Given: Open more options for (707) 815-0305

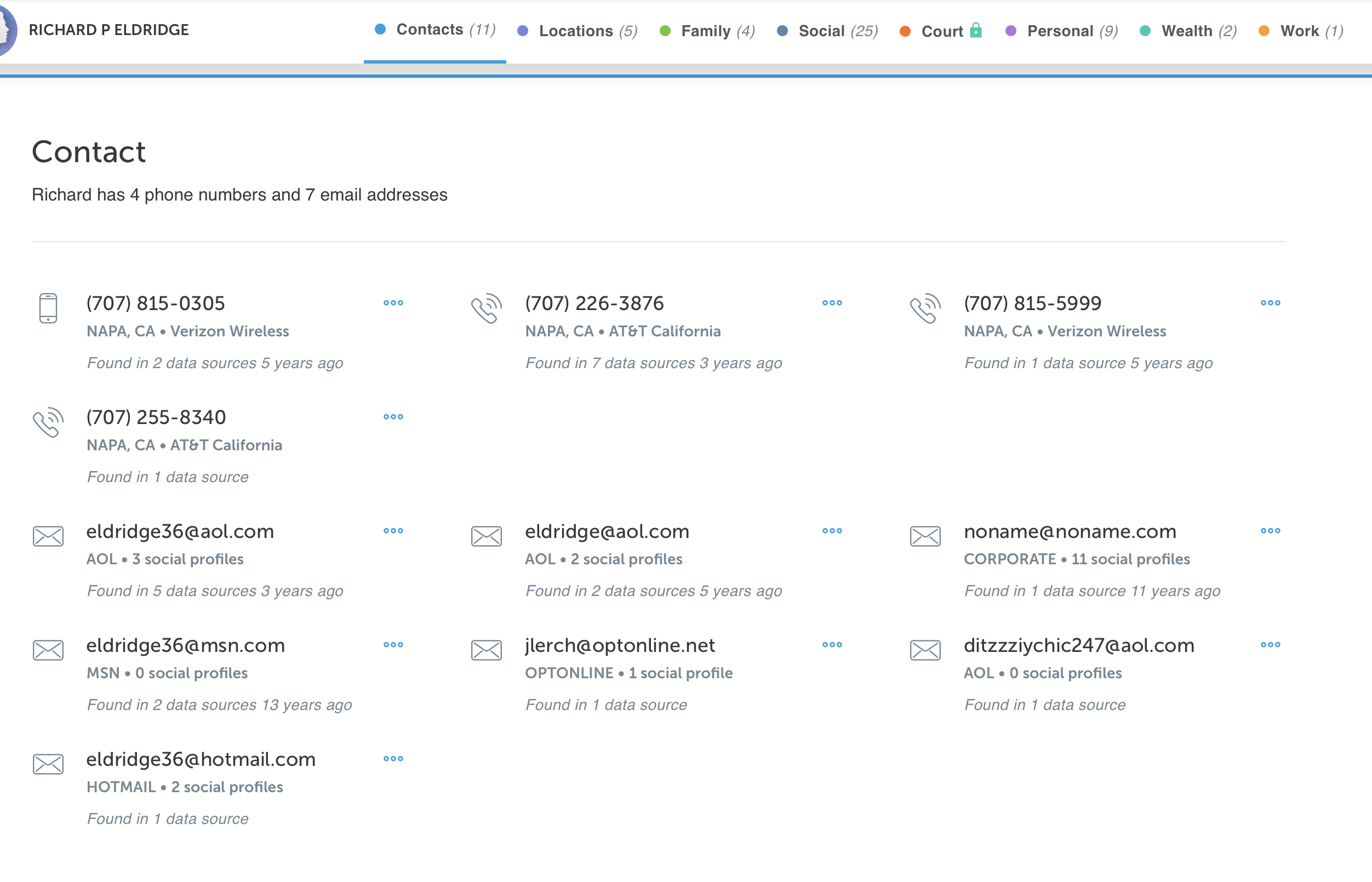Looking at the screenshot, I should tap(393, 302).
